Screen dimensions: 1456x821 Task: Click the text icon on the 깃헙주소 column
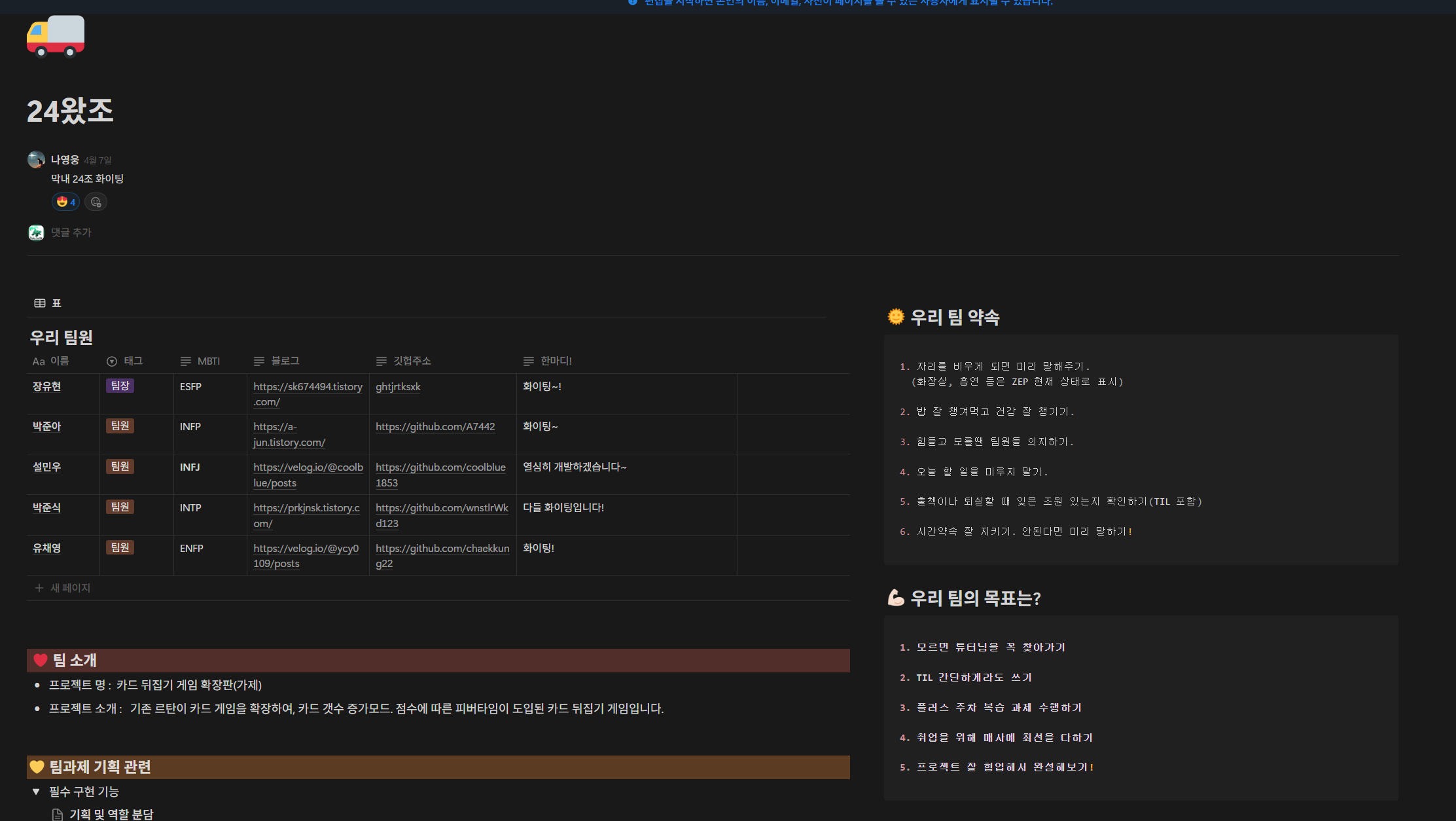382,361
